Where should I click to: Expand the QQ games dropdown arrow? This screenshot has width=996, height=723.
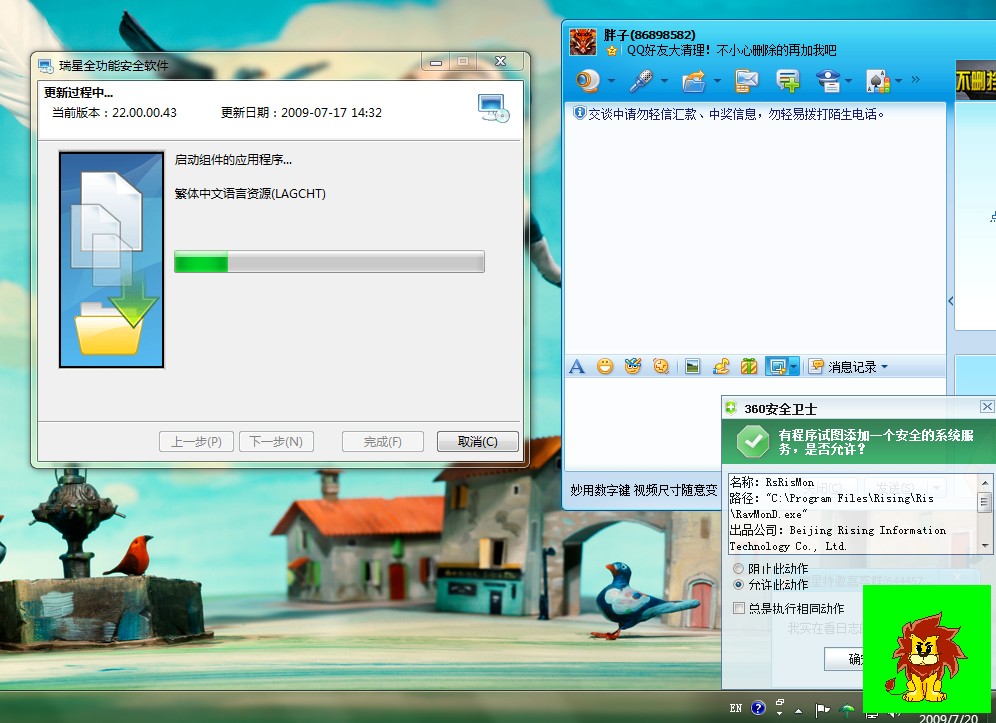click(x=898, y=81)
